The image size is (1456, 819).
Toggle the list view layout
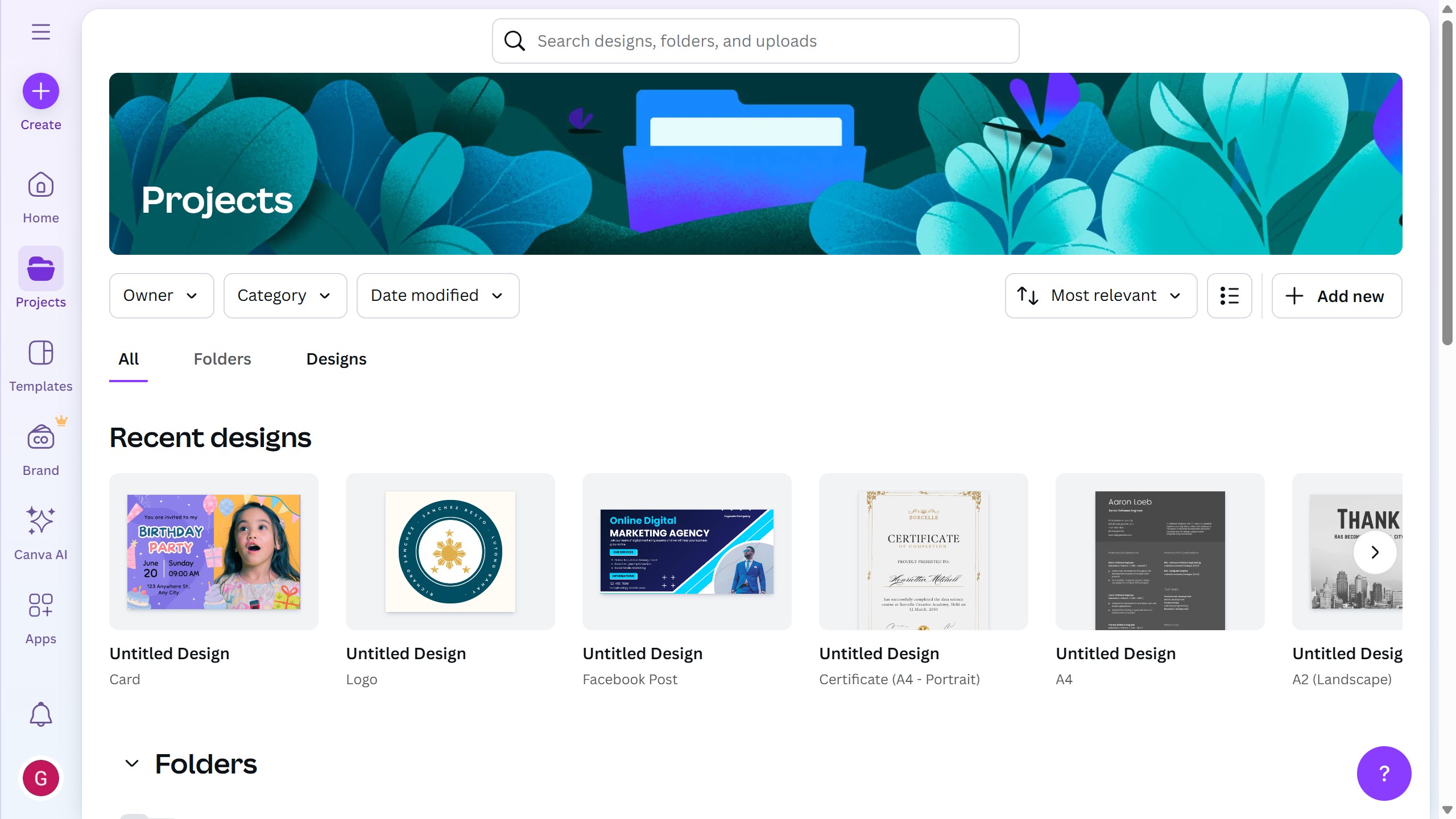point(1229,296)
